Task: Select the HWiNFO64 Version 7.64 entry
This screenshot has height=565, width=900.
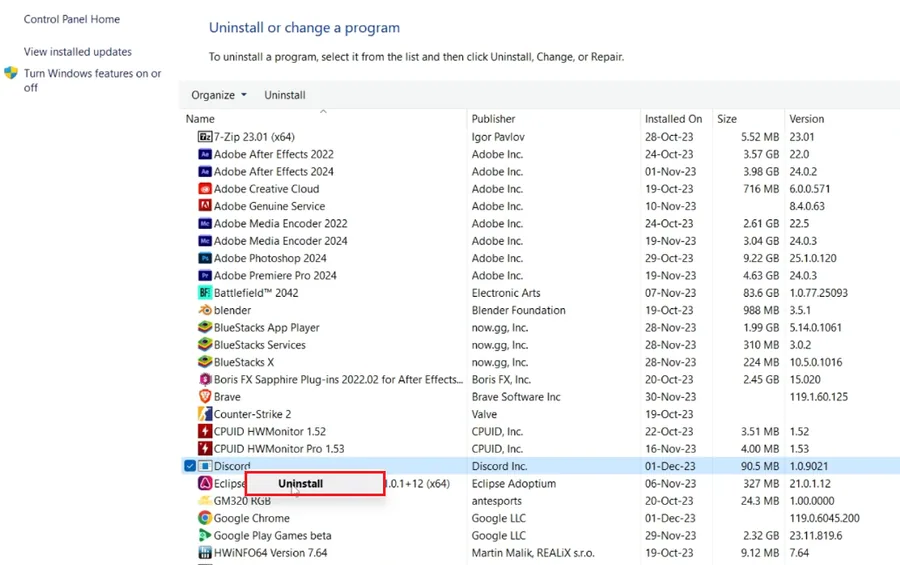Action: click(x=270, y=553)
